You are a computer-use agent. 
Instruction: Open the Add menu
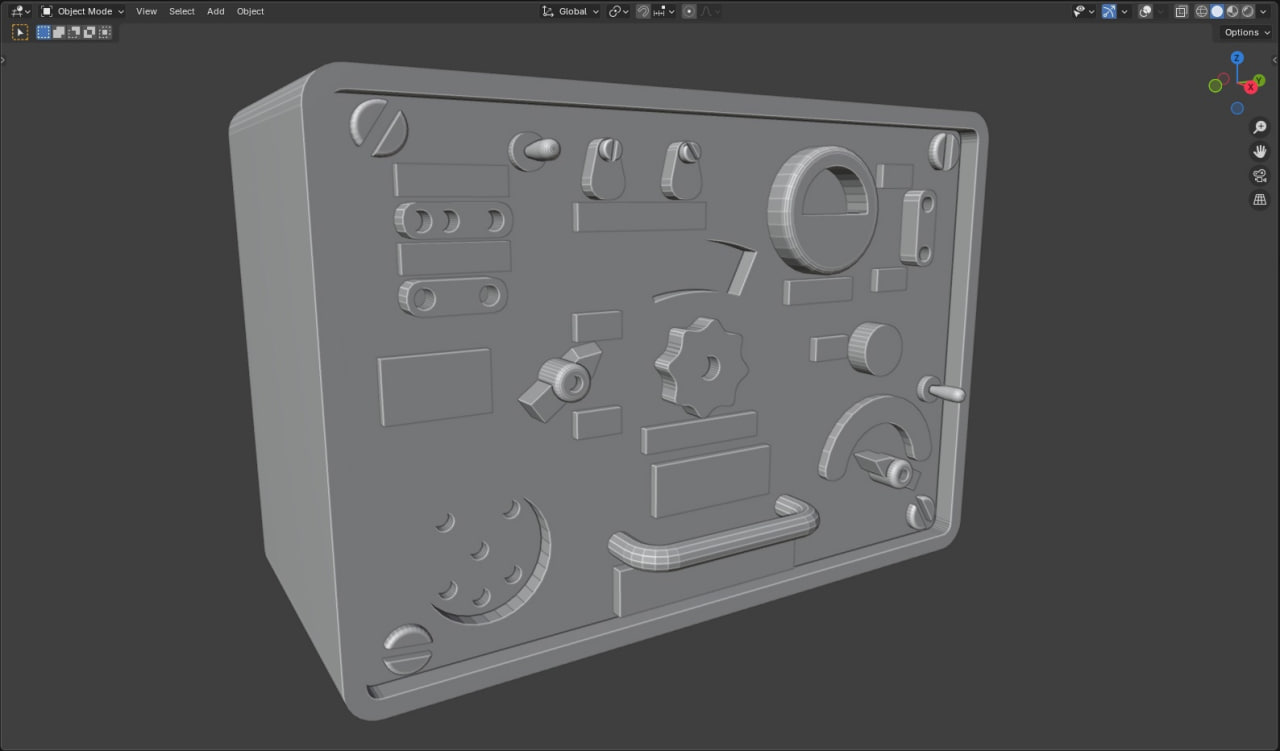(x=215, y=11)
